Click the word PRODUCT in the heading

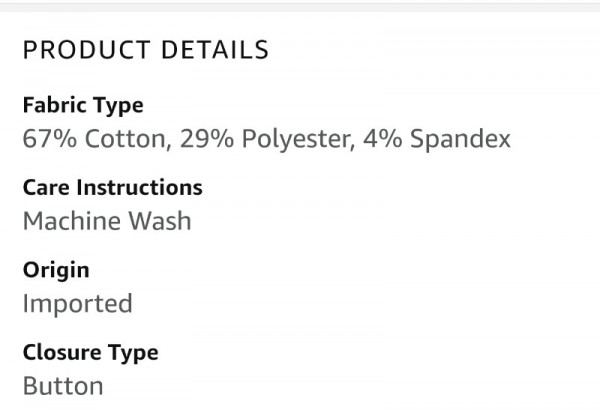(86, 50)
